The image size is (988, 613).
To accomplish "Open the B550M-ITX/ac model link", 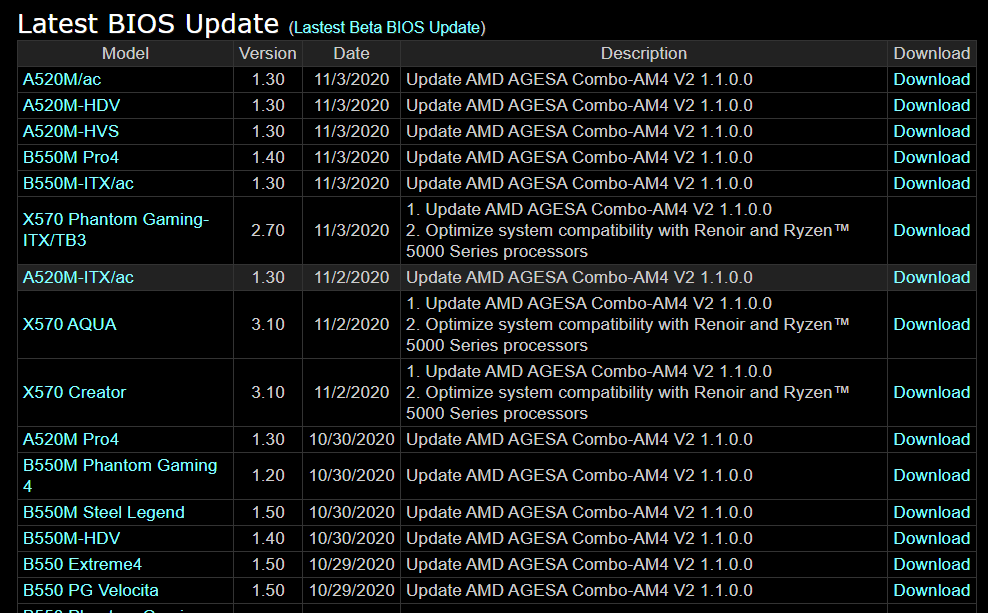I will (78, 183).
